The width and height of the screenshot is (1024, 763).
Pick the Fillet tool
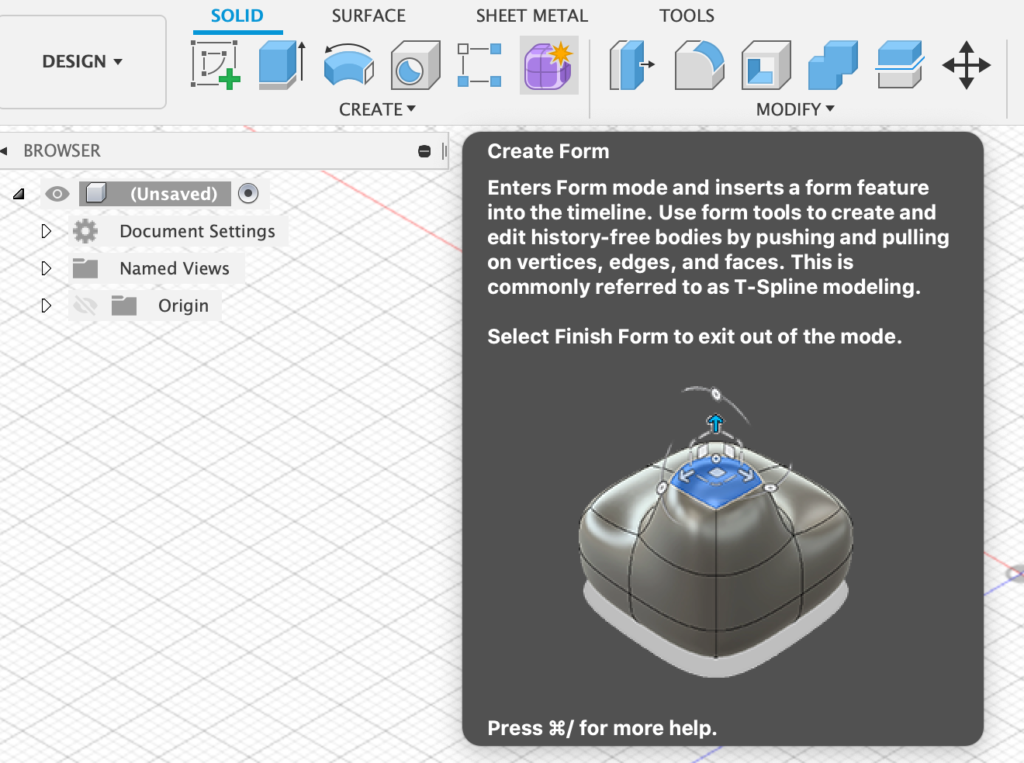[x=699, y=65]
